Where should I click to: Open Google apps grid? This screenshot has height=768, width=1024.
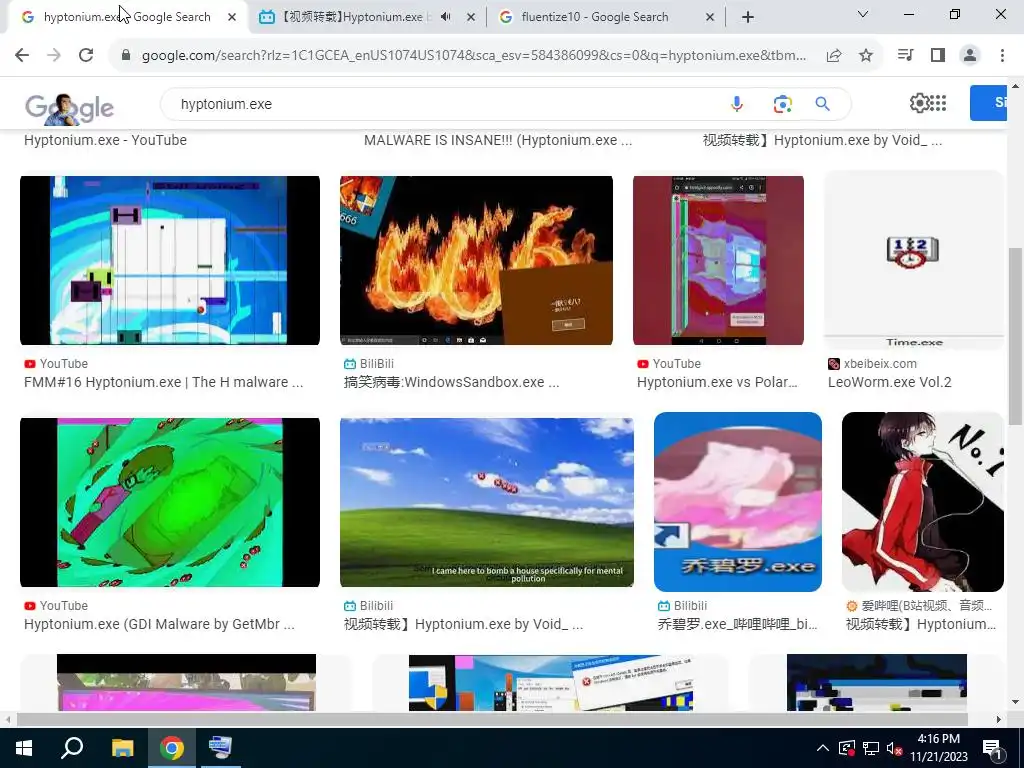tap(938, 103)
